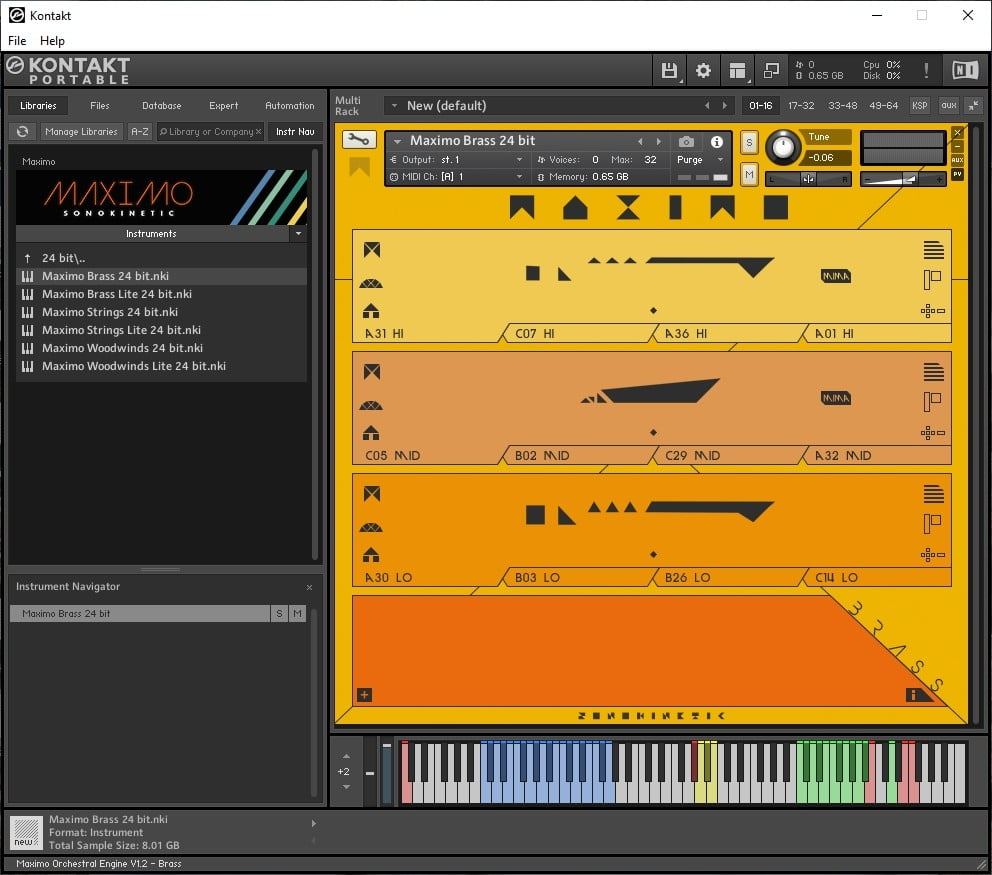Solo the Maximo Brass instrument header
Screen dimensions: 992x875
click(x=749, y=142)
